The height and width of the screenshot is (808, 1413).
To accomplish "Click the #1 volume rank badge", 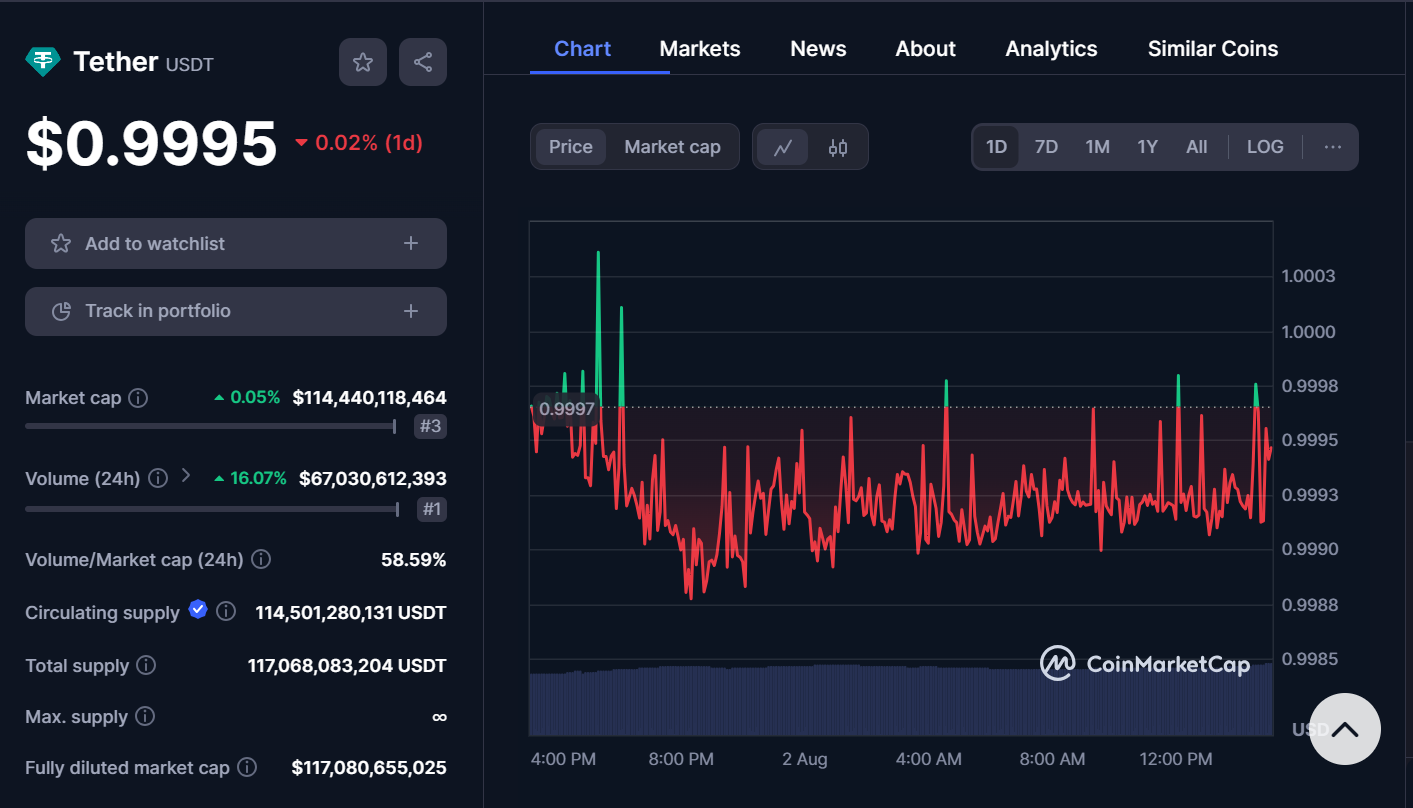I will (431, 509).
